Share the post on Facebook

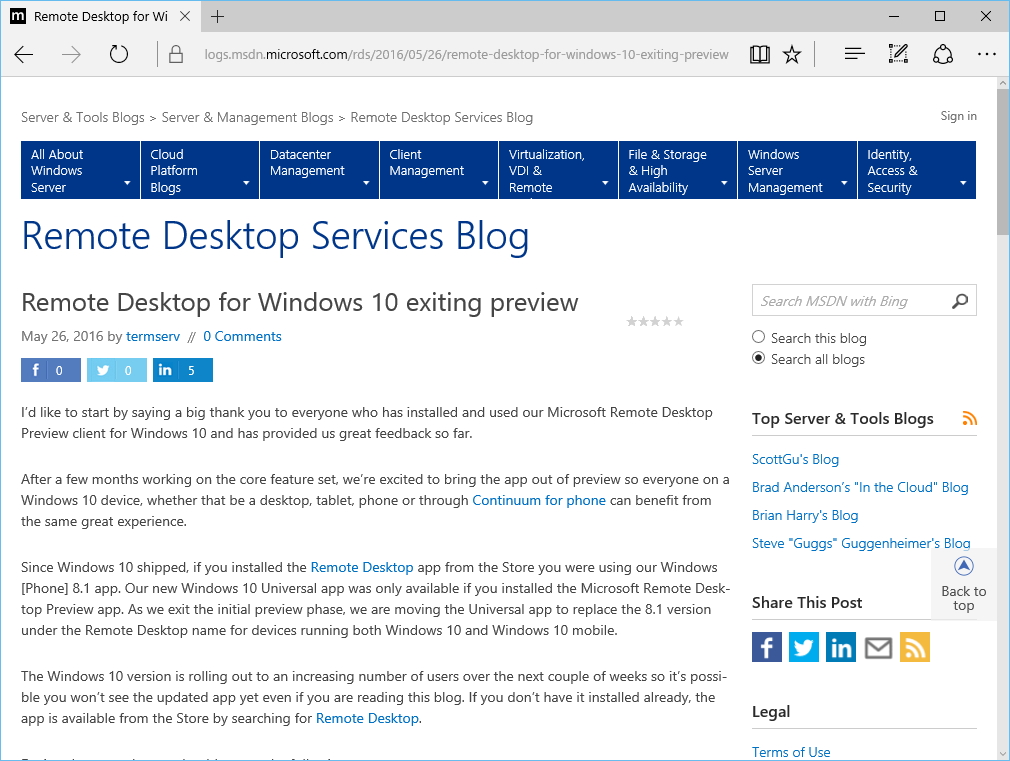[x=766, y=647]
